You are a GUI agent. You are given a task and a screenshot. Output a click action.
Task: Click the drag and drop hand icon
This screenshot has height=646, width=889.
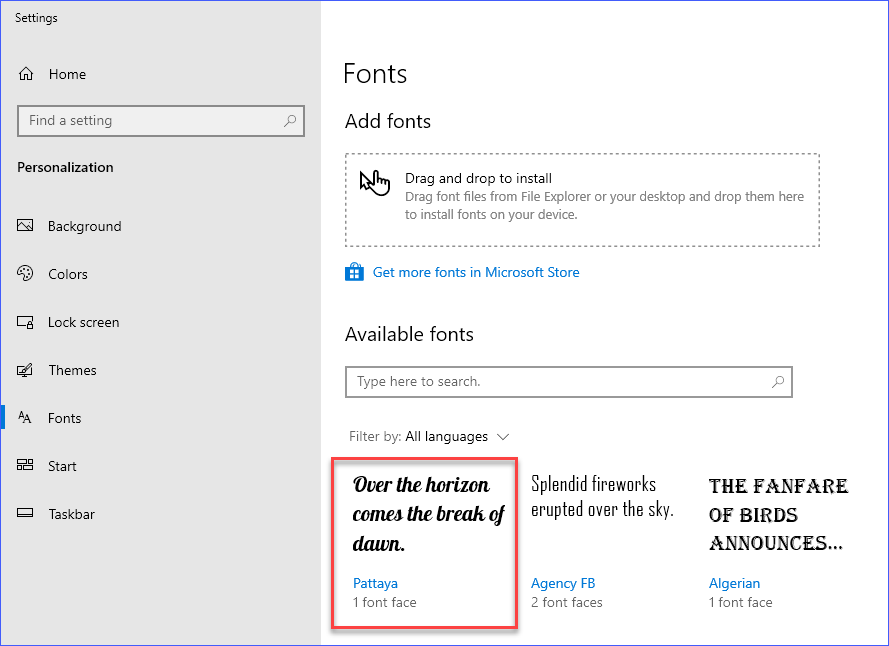pos(375,183)
